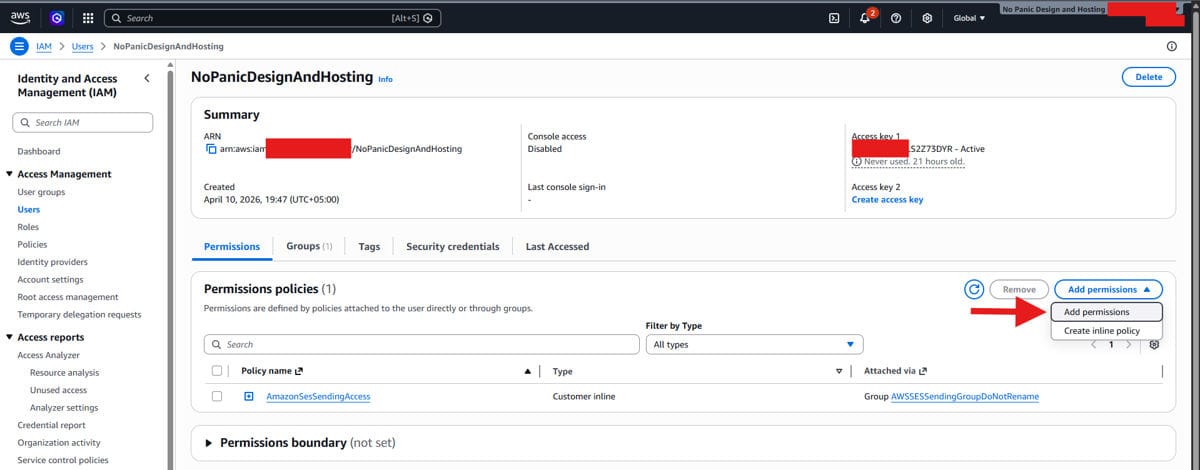Screen dimensions: 1200x470
Task: Open Organization activity in the sidebar
Action: 58,442
